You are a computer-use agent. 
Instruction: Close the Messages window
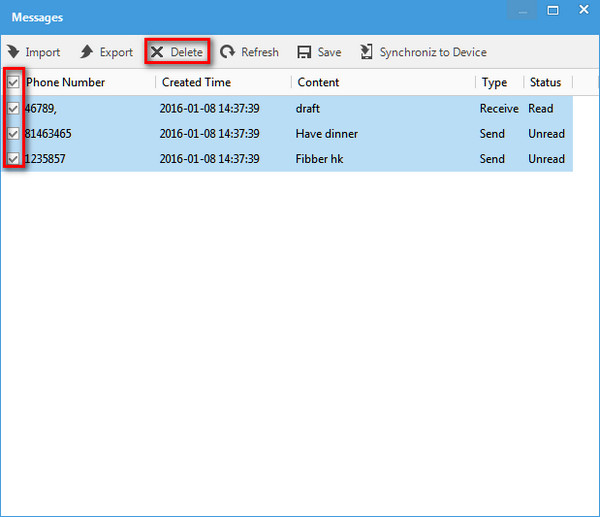pyautogui.click(x=581, y=11)
